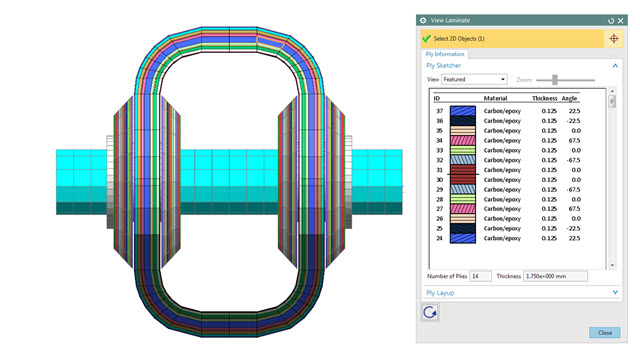This screenshot has height=360, width=640.
Task: Open the View dropdown showing Featured
Action: [x=474, y=80]
